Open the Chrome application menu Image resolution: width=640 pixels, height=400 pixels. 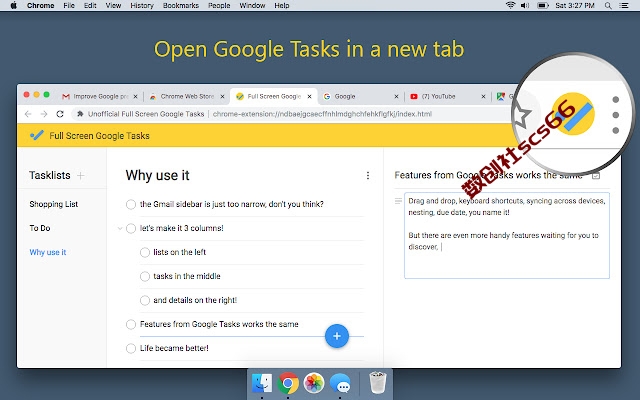40,5
